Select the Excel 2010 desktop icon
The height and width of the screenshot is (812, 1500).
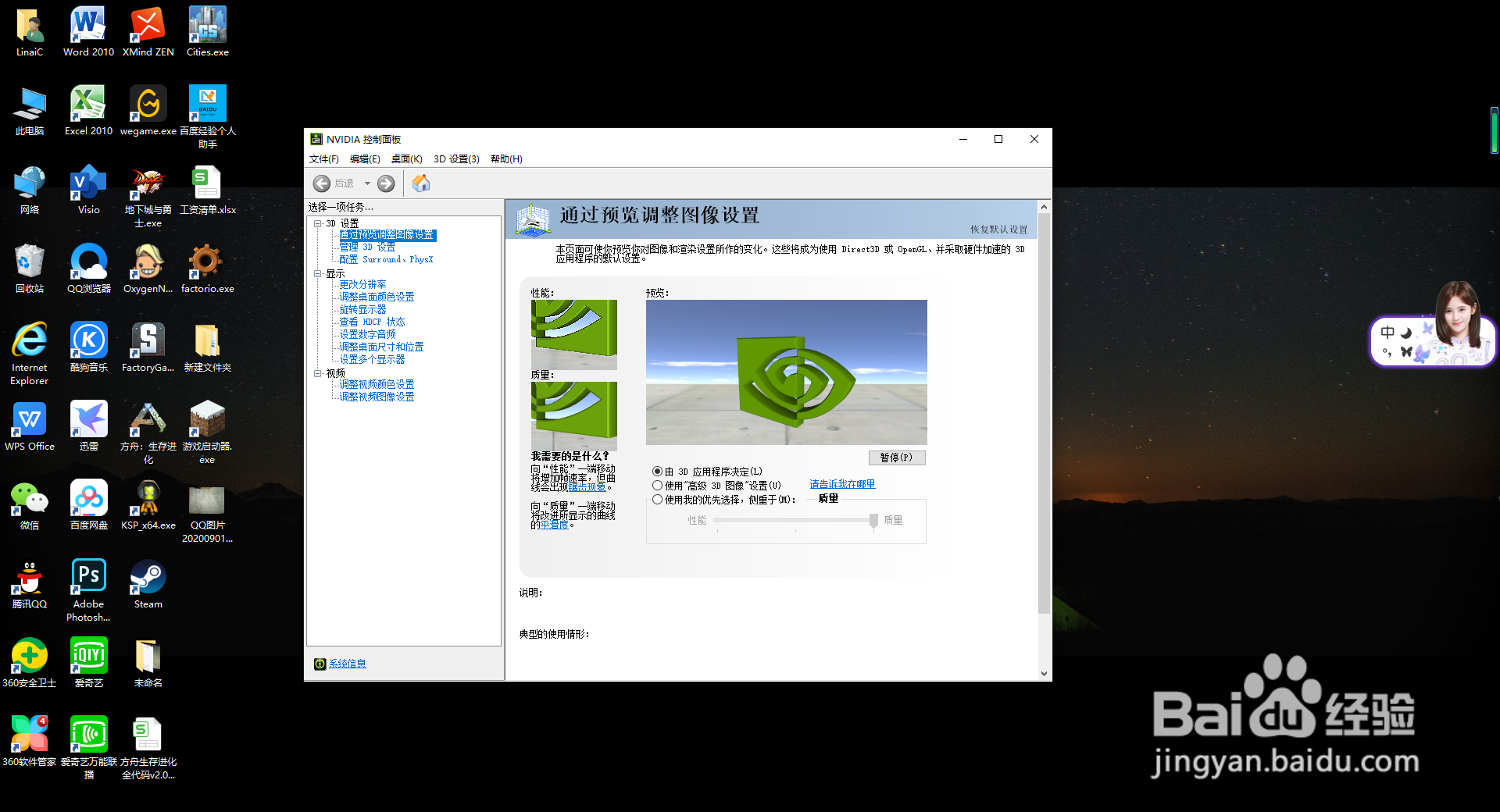(x=88, y=111)
